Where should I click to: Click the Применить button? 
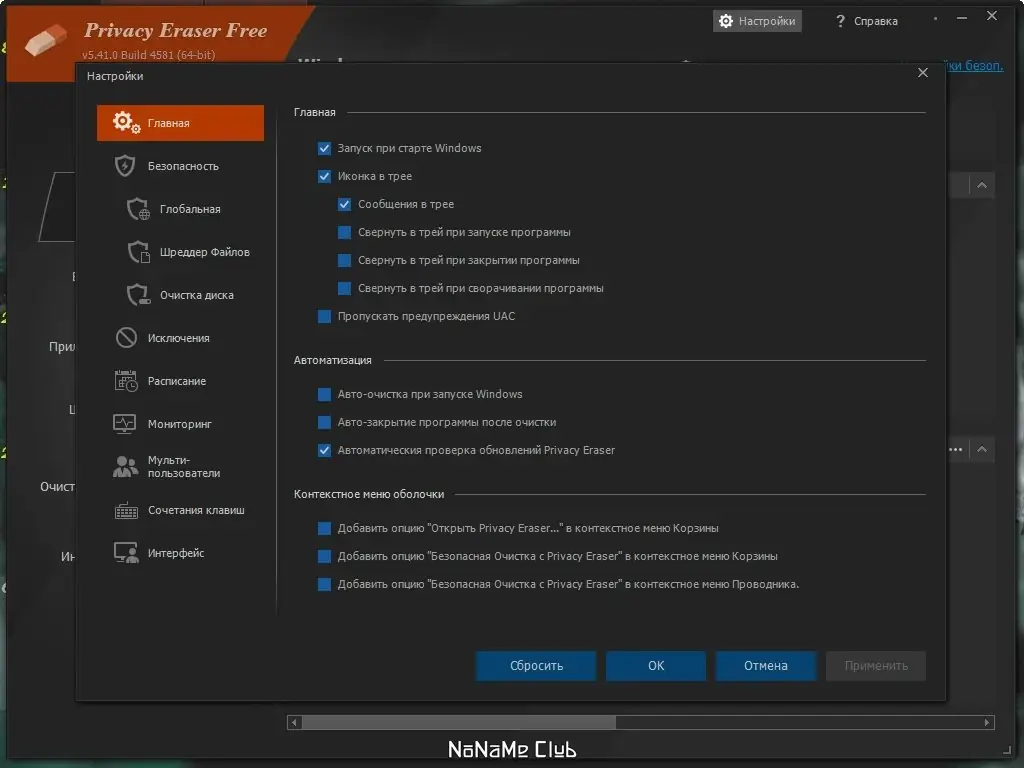tap(876, 666)
